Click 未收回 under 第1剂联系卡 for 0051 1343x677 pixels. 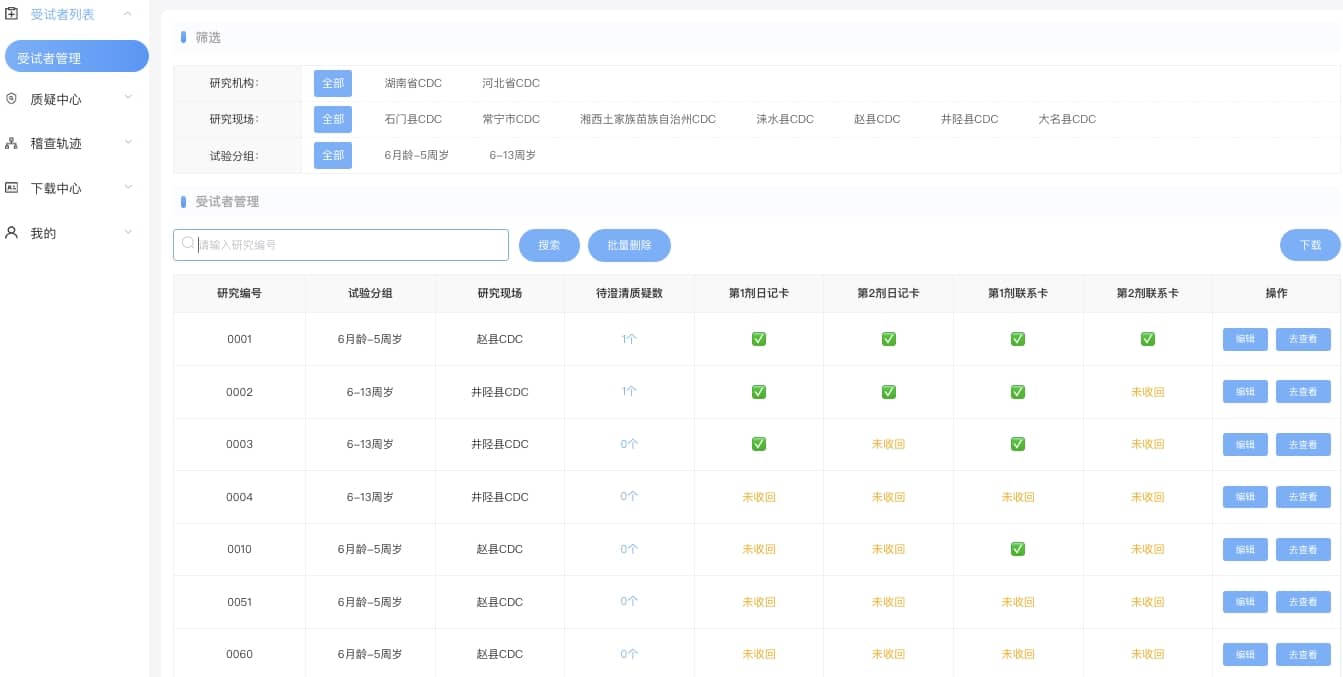[1018, 602]
